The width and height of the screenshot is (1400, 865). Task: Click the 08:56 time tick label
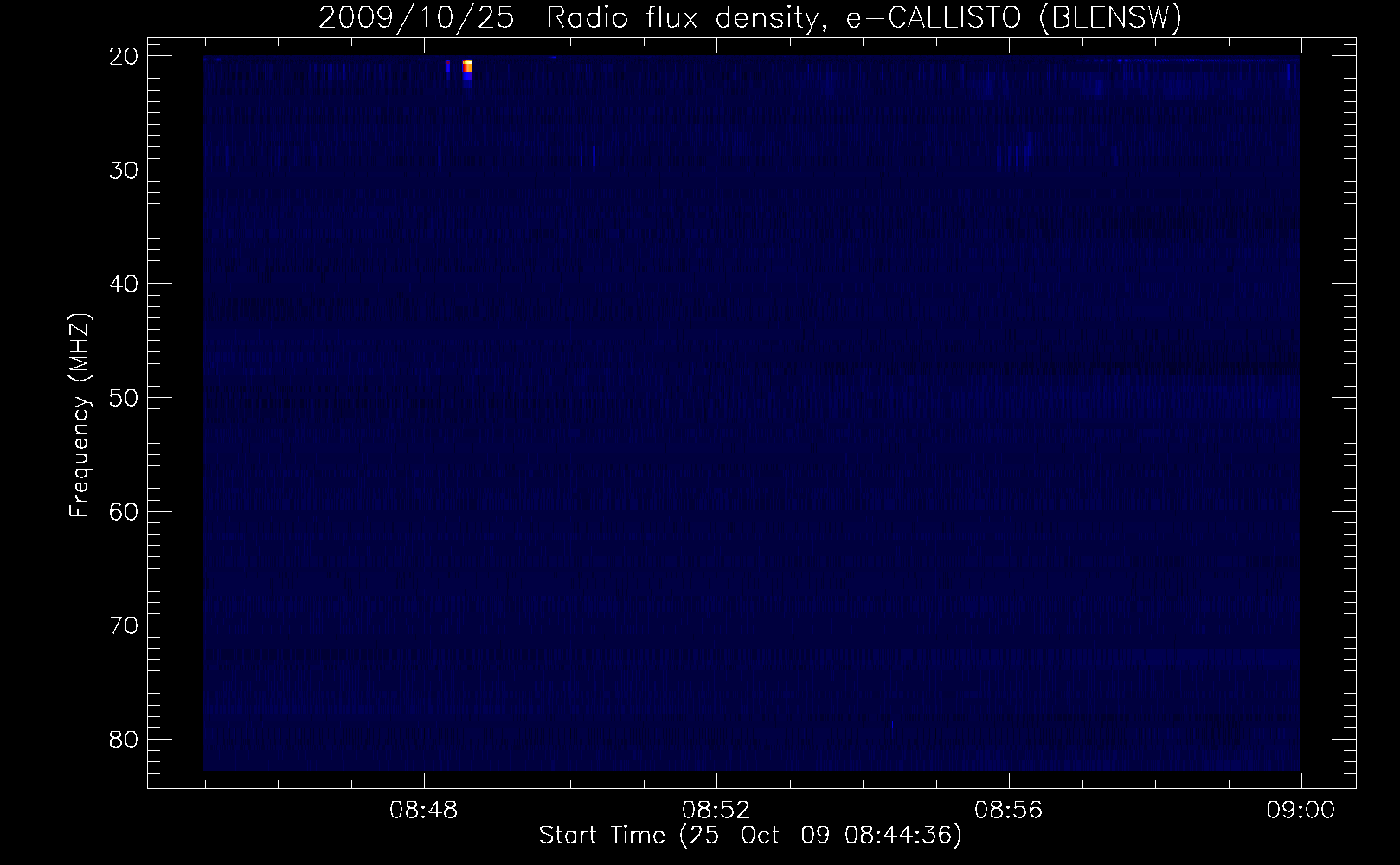tap(1008, 811)
